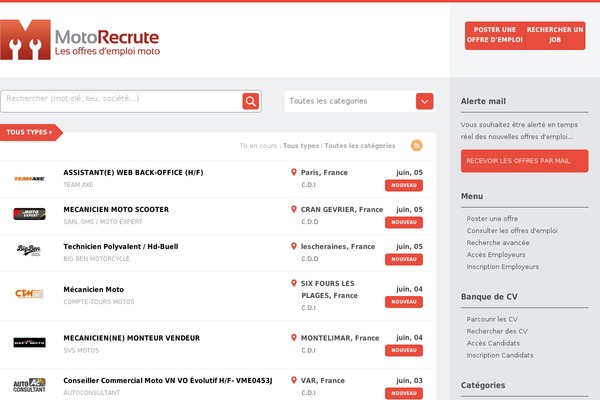Click the Banque de CV heading
The image size is (600, 400).
point(489,297)
